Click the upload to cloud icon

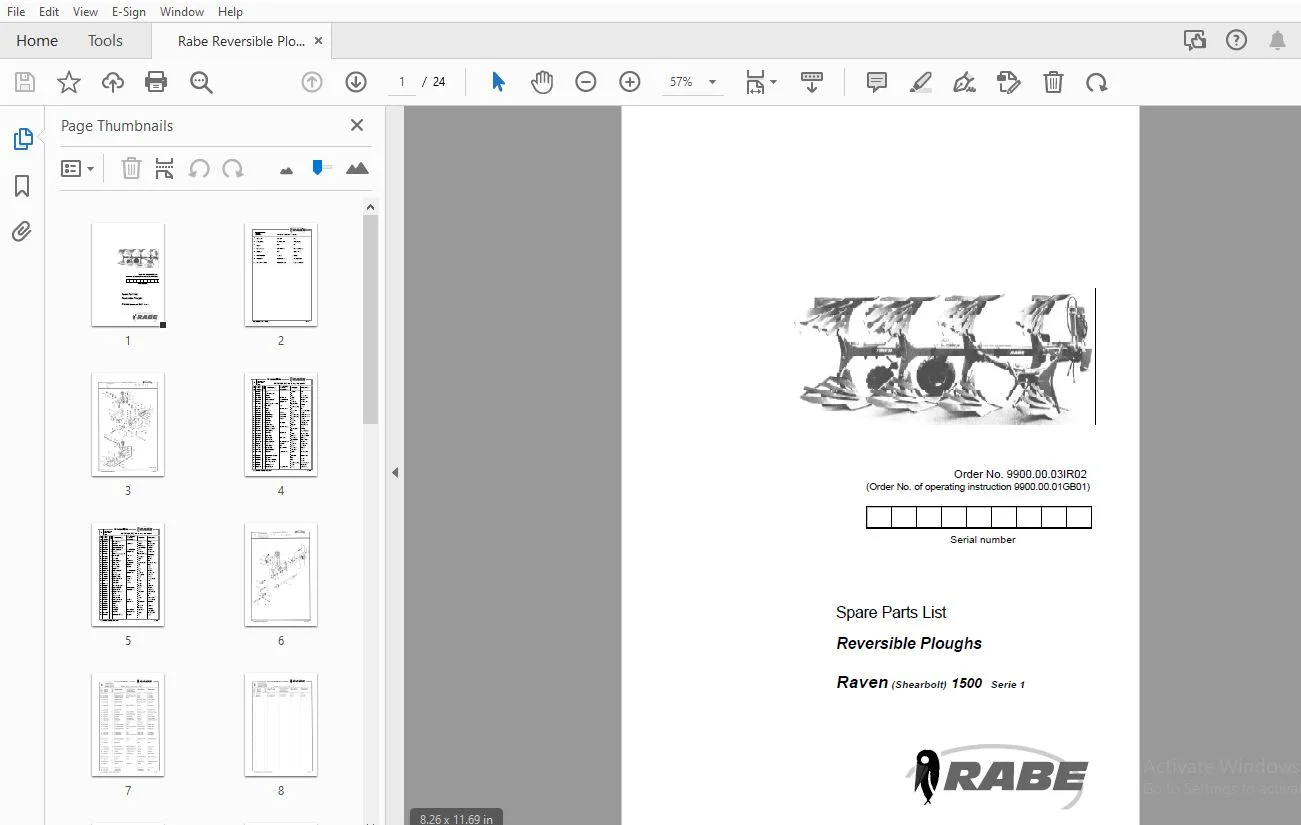pos(113,82)
